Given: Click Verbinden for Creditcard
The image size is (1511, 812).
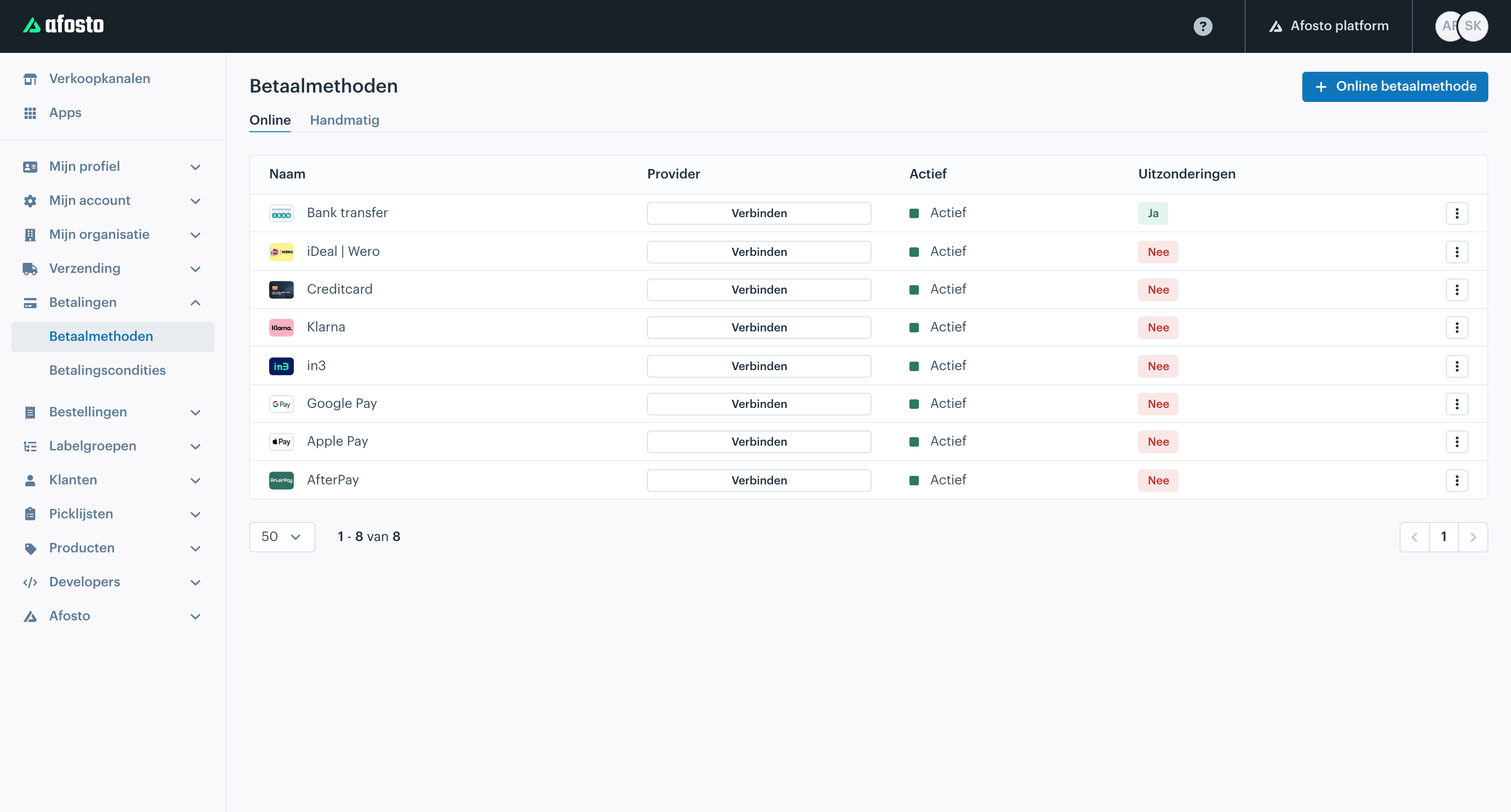Looking at the screenshot, I should click(759, 289).
